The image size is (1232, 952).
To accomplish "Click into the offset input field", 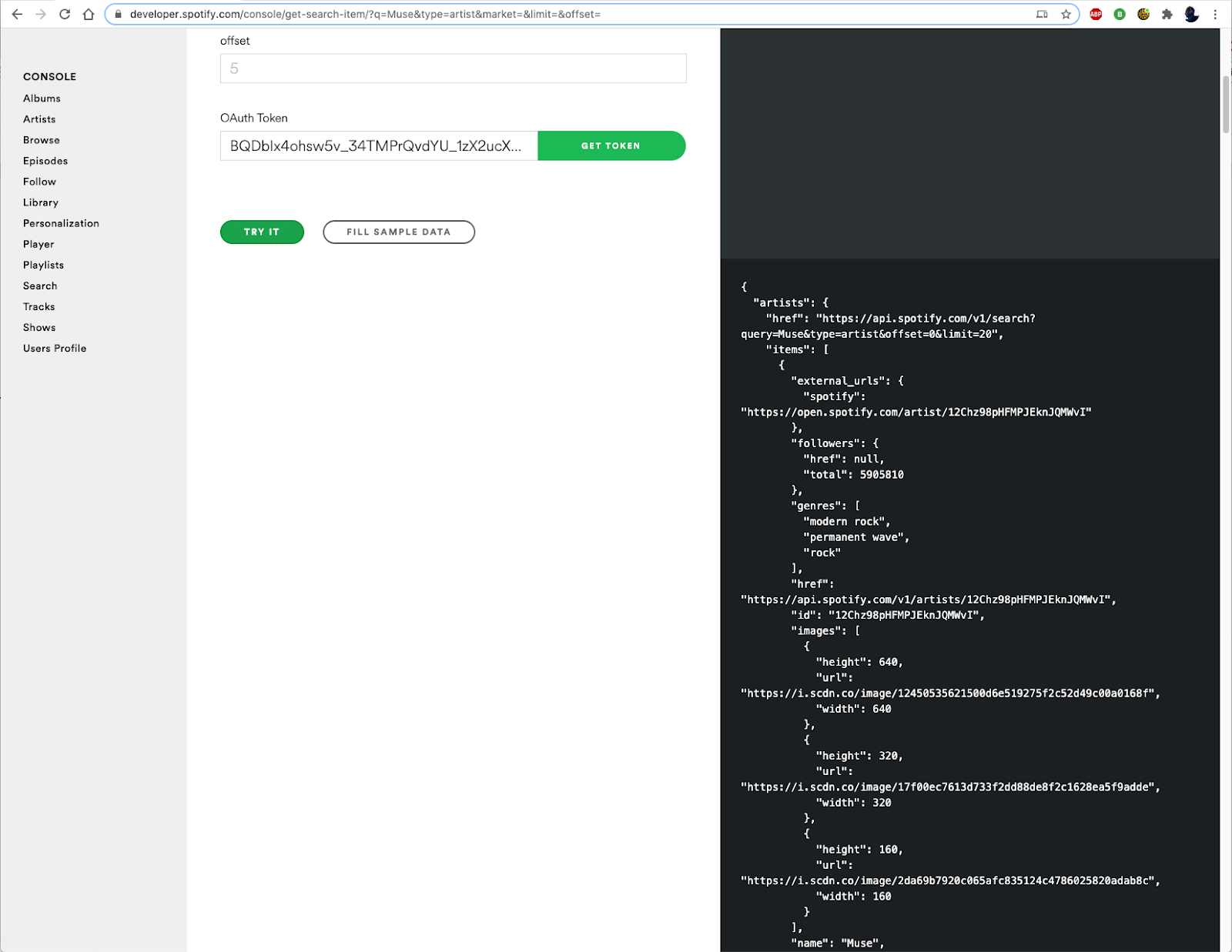I will (453, 68).
